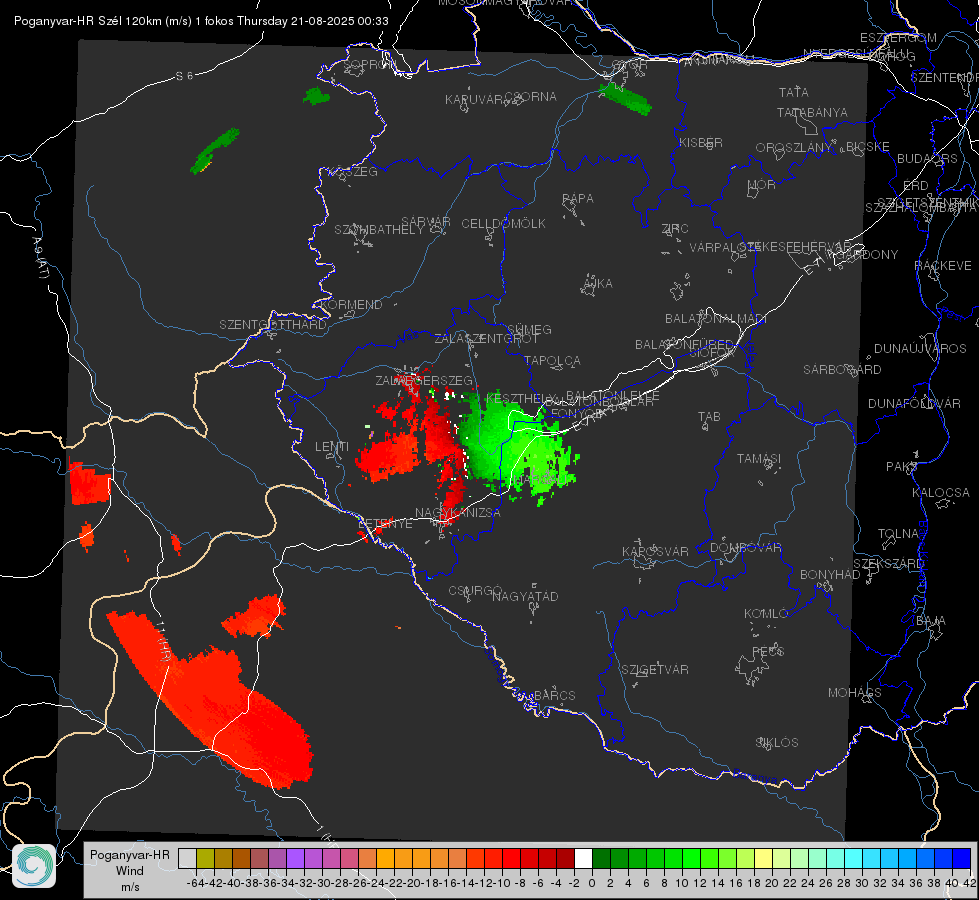Select the OROSZLÁNY label
The image size is (979, 900).
pyautogui.click(x=794, y=147)
